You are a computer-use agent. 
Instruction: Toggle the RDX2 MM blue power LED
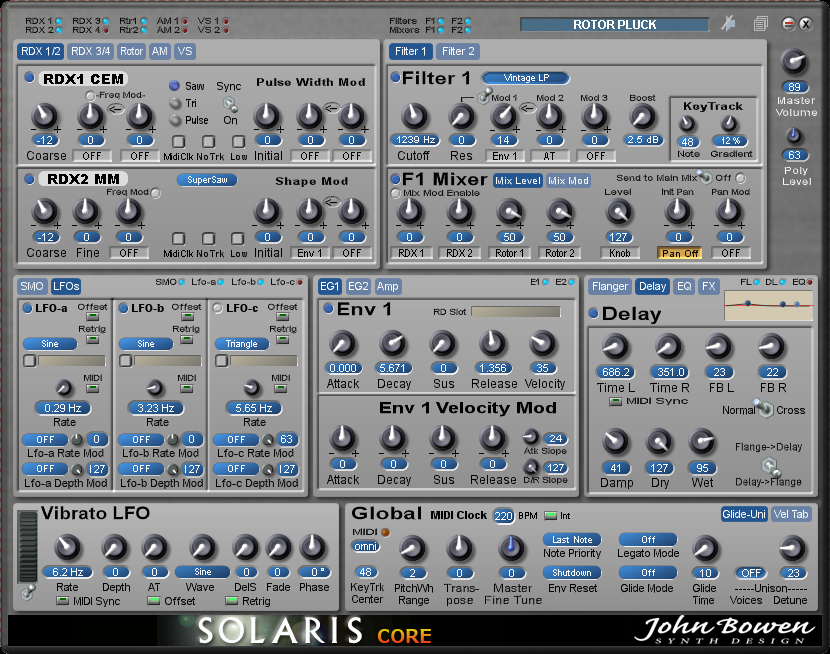[x=30, y=179]
